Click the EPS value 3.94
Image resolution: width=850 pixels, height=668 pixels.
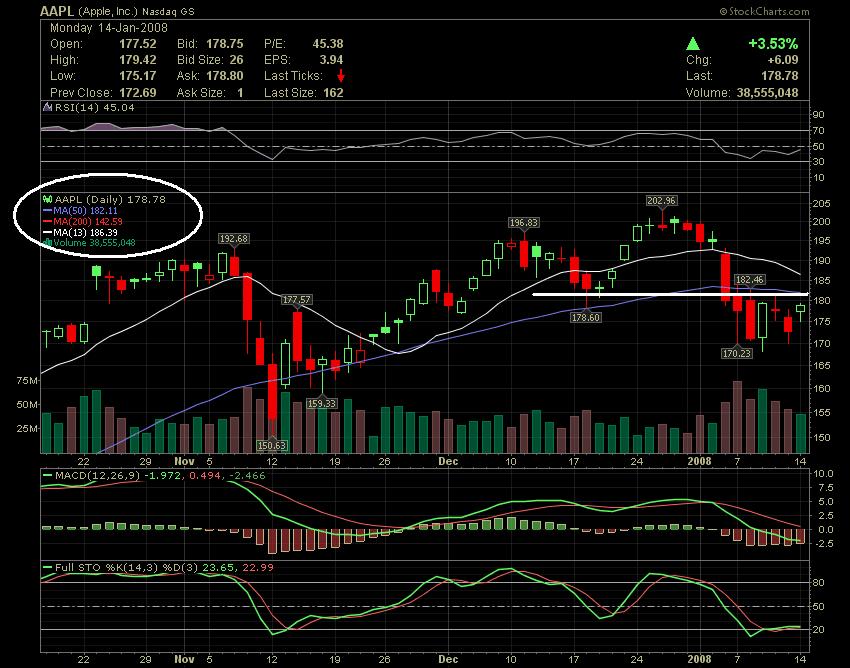click(331, 60)
